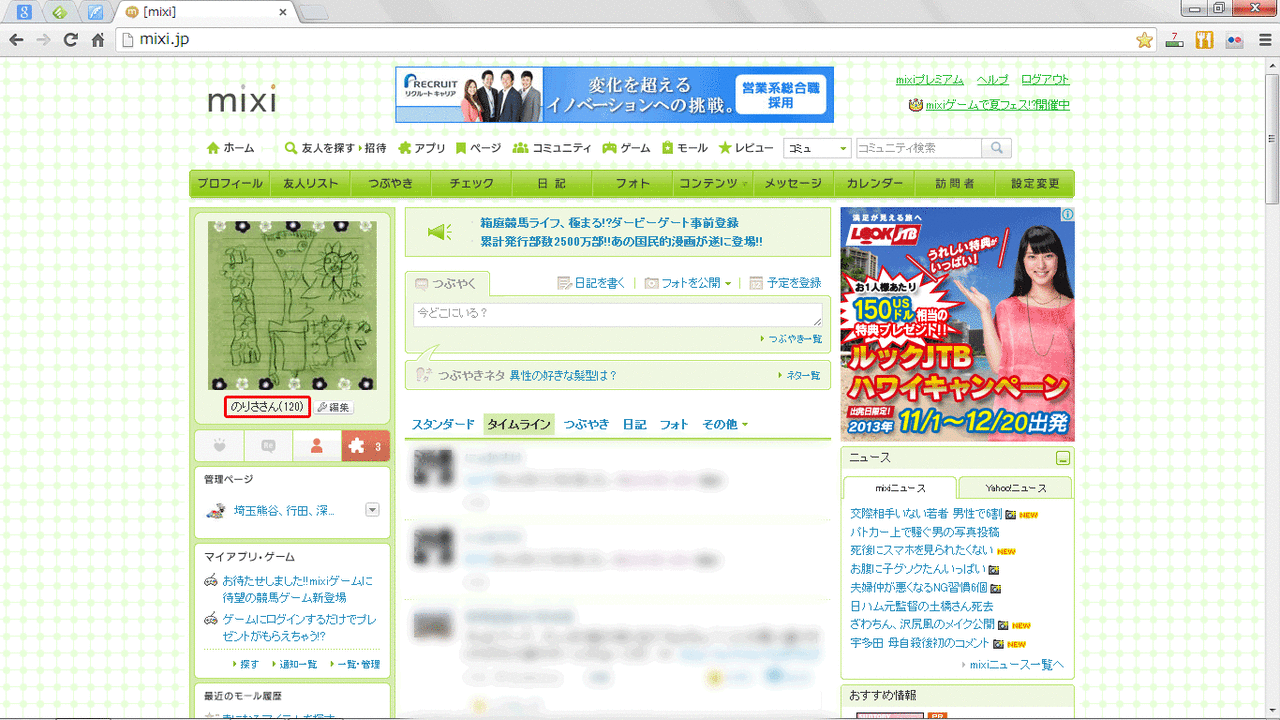Click the mixiプレミアム link
This screenshot has width=1280, height=720.
click(930, 80)
